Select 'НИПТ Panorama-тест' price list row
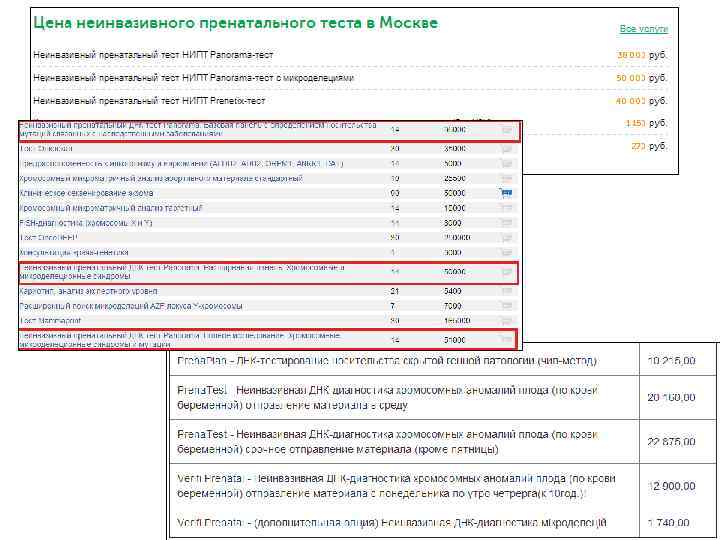Viewport: 720px width, 540px height. coord(350,55)
